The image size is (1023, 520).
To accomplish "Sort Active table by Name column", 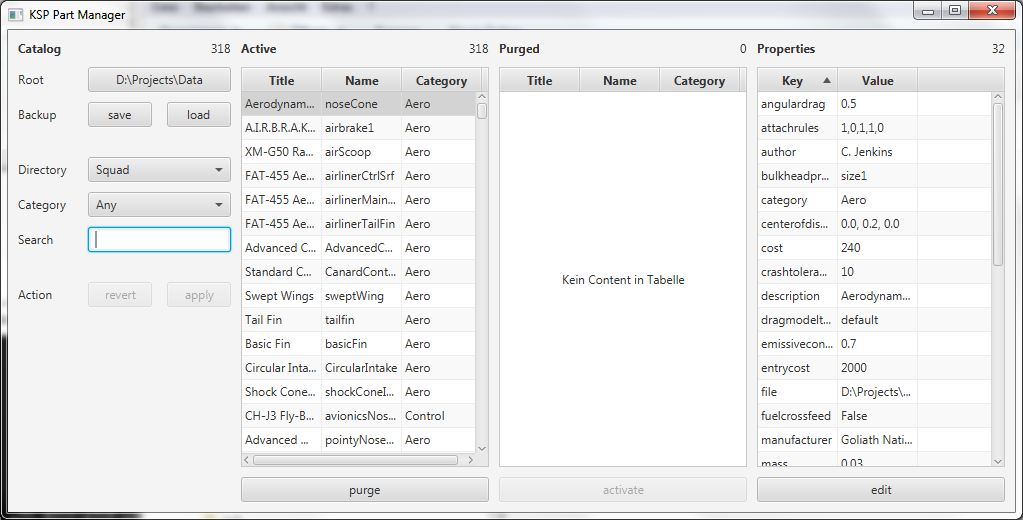I will pos(361,80).
